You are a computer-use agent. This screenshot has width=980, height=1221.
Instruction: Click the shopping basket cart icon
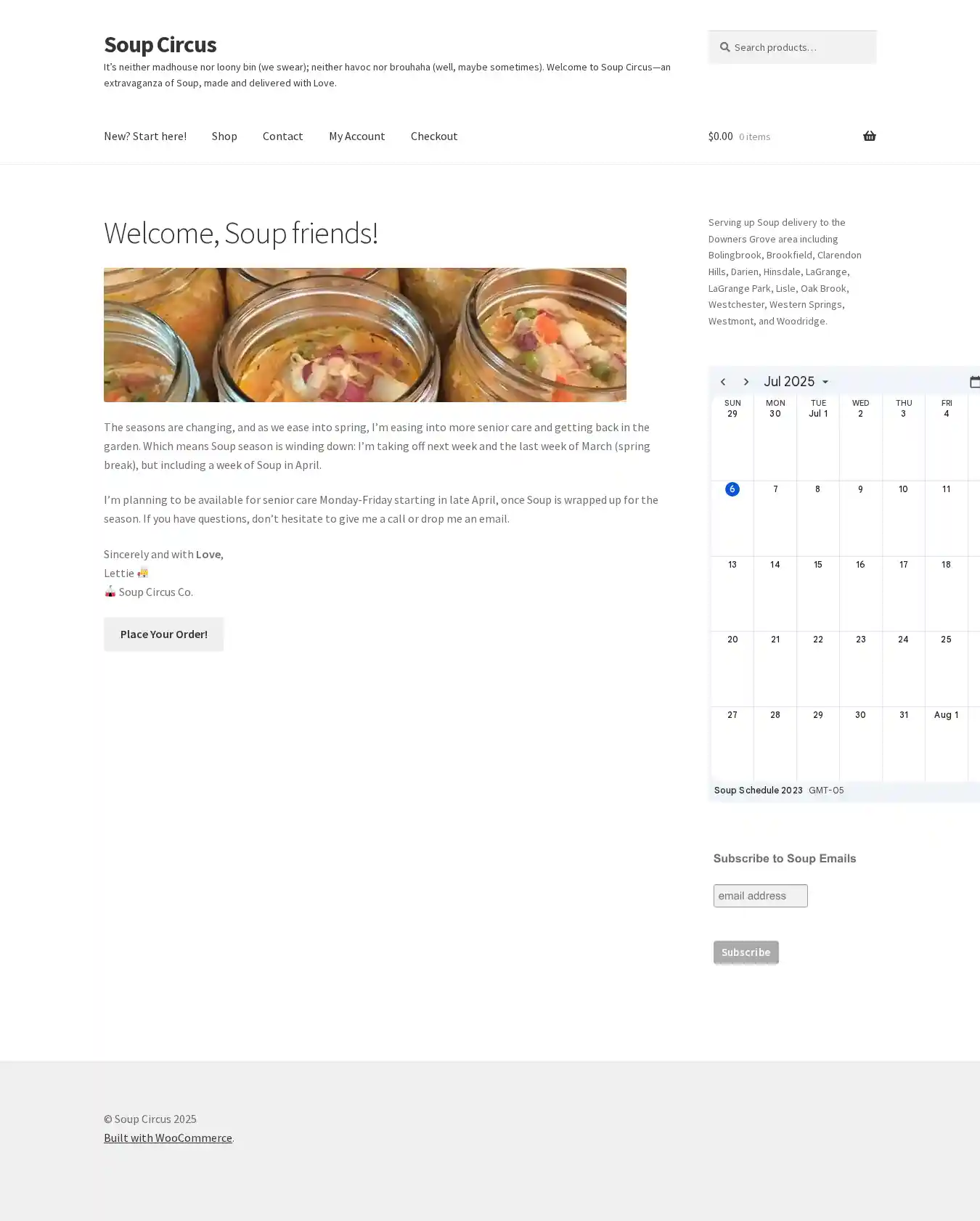tap(869, 136)
